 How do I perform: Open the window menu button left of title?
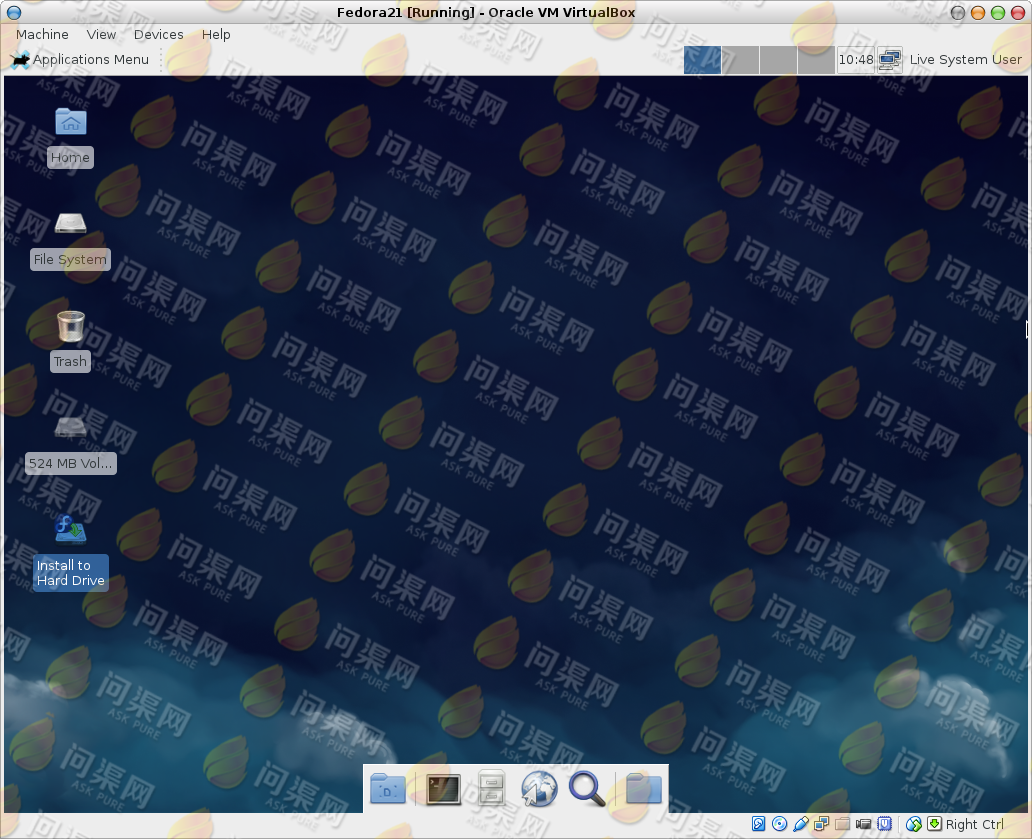pyautogui.click(x=14, y=13)
